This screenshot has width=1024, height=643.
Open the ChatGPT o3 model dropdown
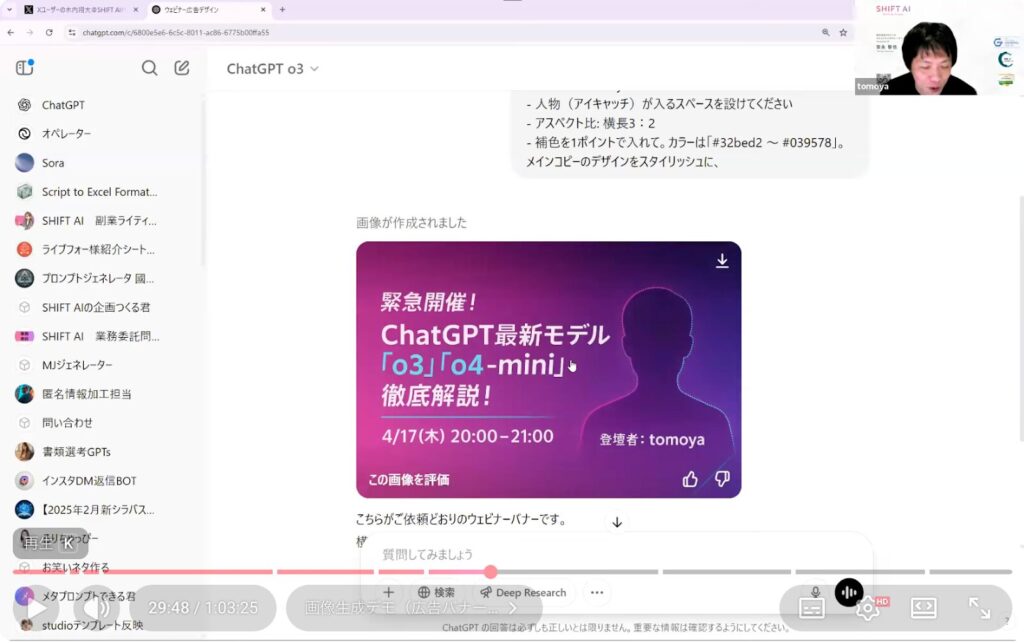(x=272, y=69)
